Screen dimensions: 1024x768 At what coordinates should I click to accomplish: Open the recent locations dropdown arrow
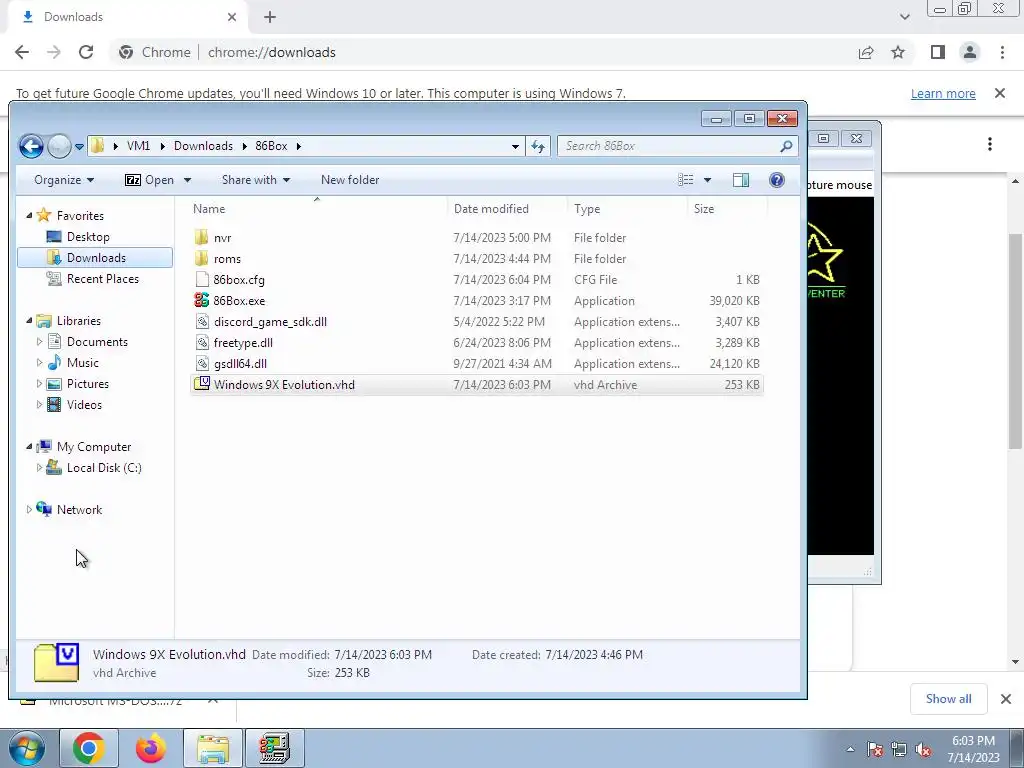79,147
